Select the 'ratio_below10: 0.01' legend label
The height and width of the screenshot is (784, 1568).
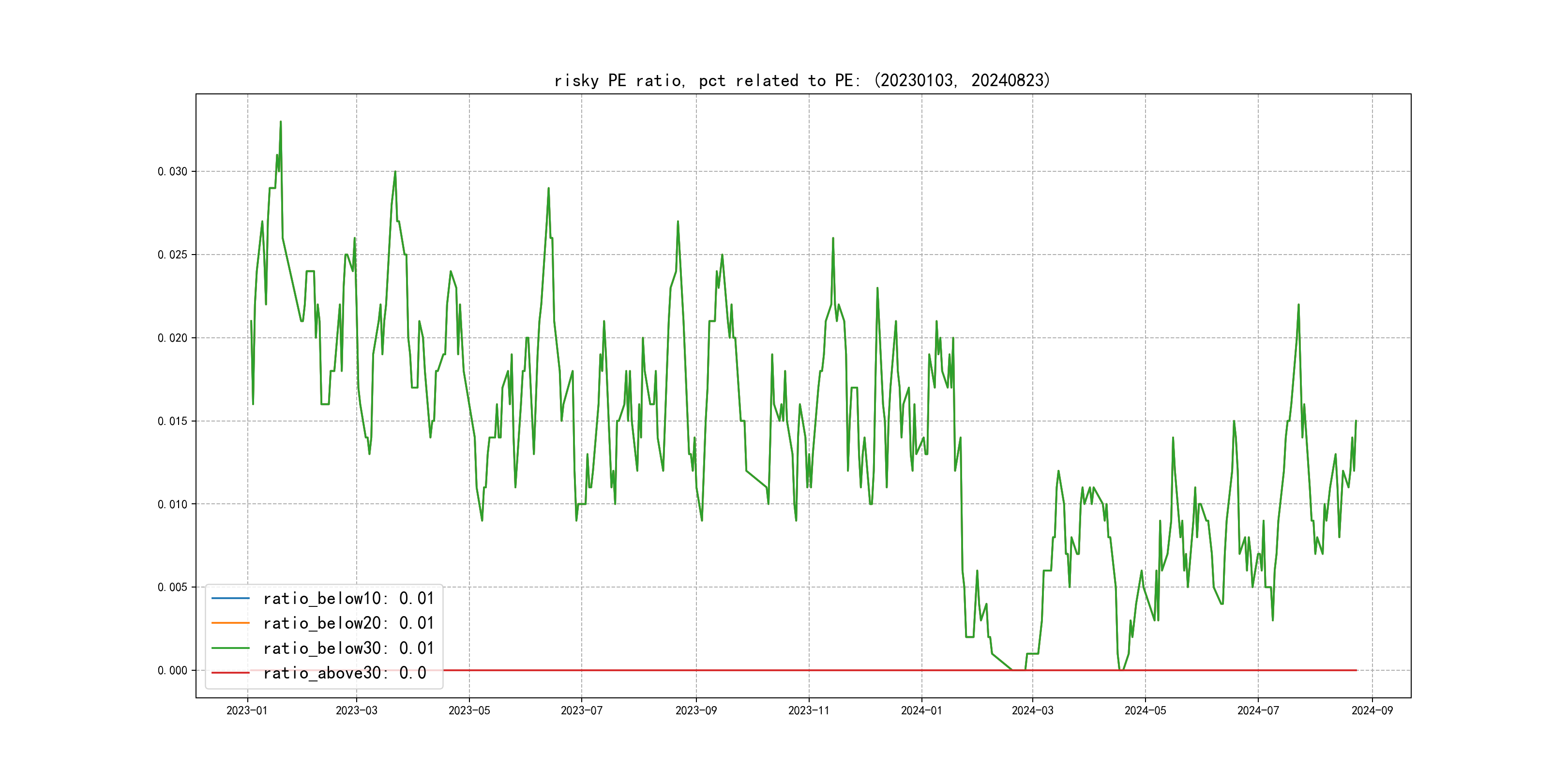(x=348, y=598)
